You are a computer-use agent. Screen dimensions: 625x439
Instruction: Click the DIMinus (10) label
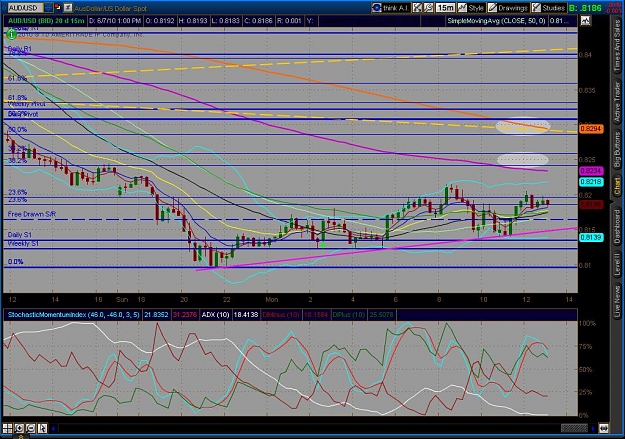click(x=281, y=315)
